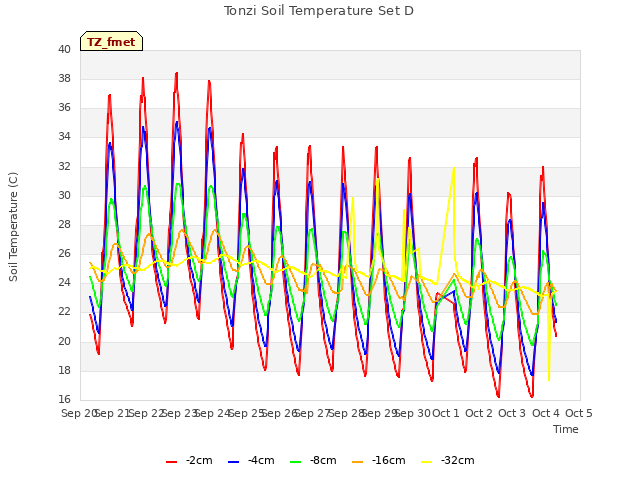Click the 34 y-axis tick label
This screenshot has width=640, height=480.
[64, 137]
